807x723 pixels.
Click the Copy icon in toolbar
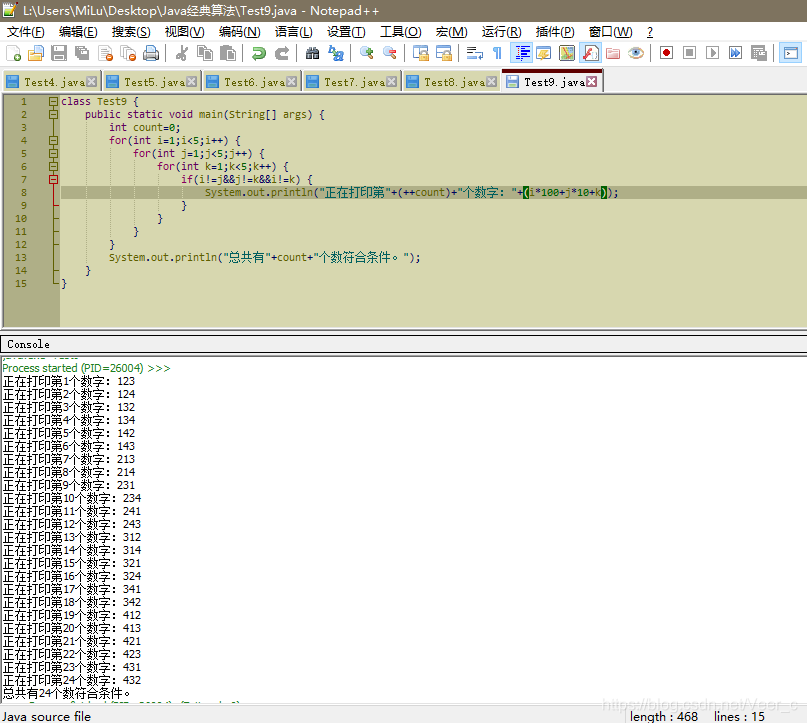pos(205,53)
